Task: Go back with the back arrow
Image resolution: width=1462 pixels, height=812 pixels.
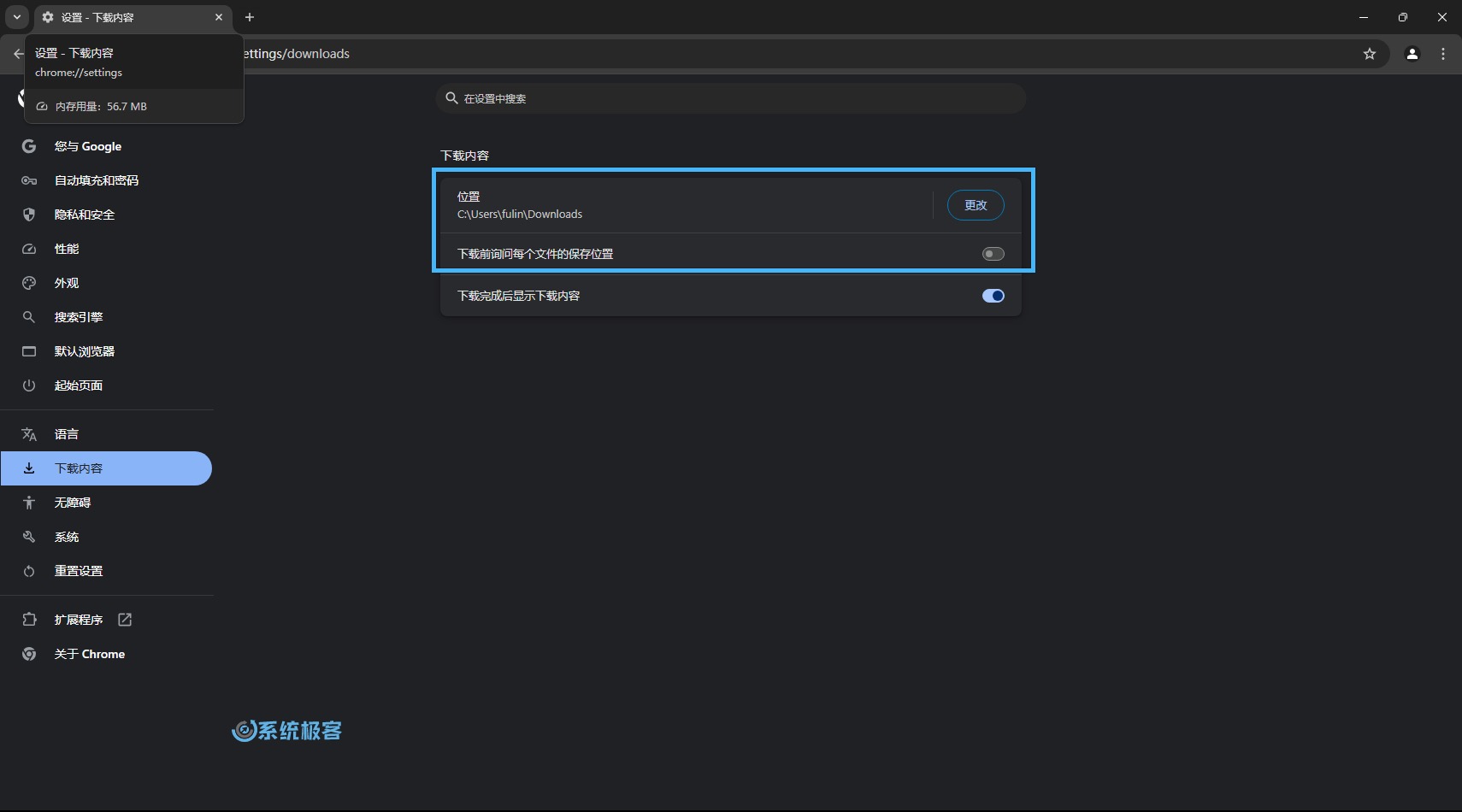Action: [18, 54]
